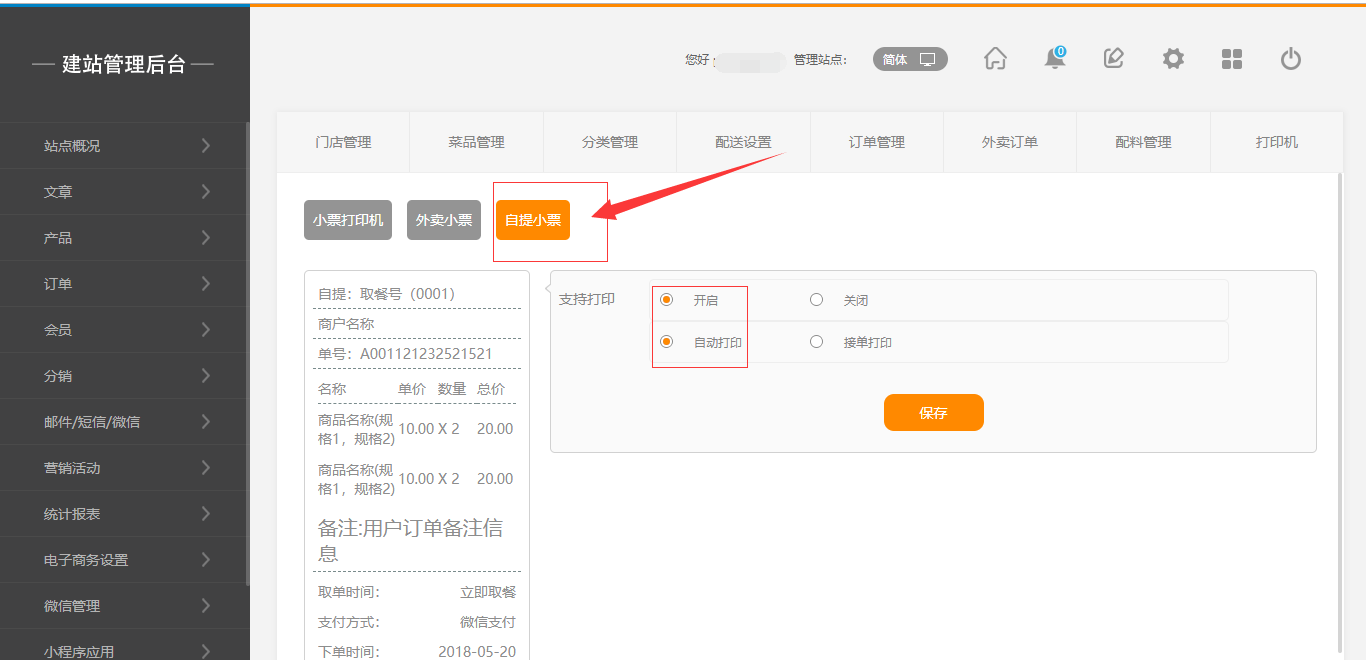Click the 小票打印机 button
Screen dimensions: 1366x660
[347, 220]
